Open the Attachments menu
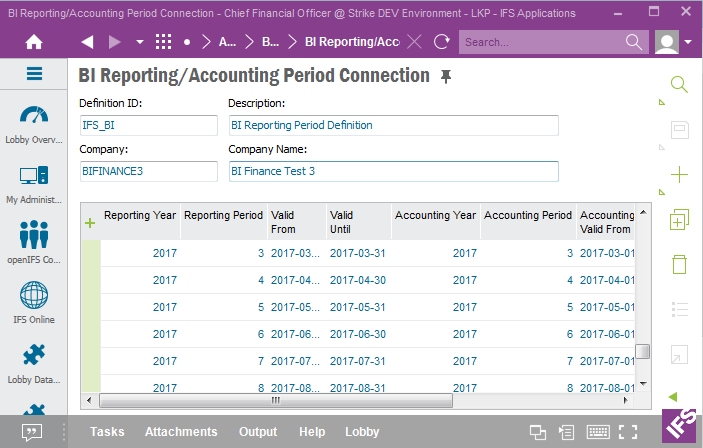This screenshot has width=703, height=448. click(180, 432)
